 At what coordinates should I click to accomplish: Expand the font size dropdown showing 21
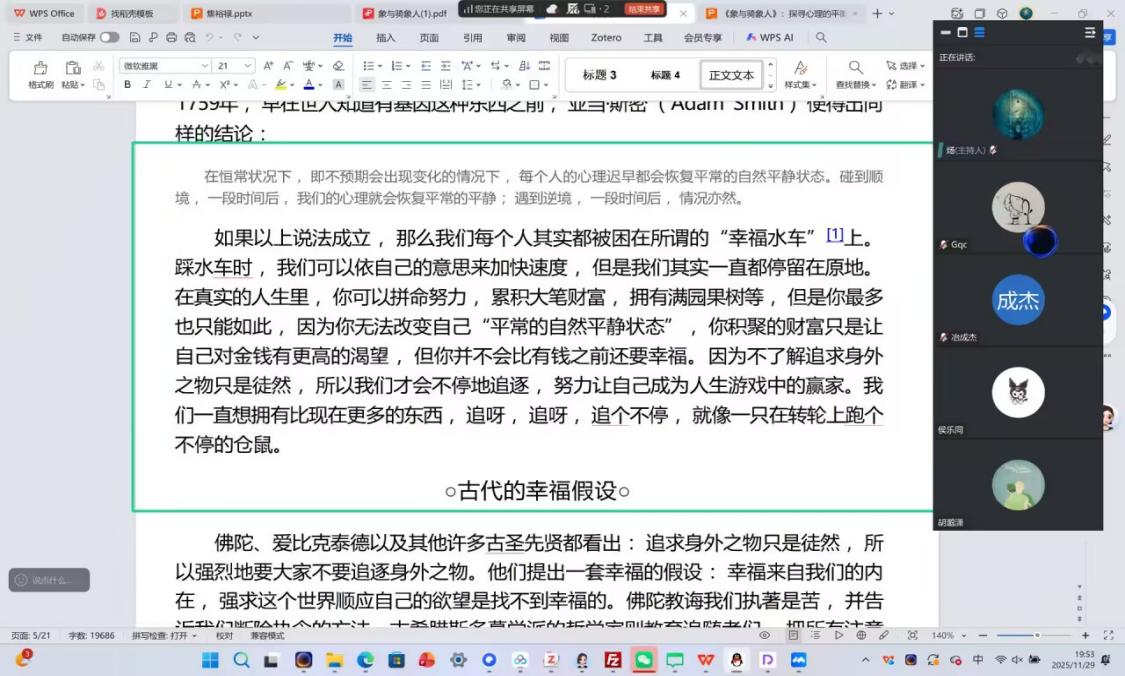(250, 66)
